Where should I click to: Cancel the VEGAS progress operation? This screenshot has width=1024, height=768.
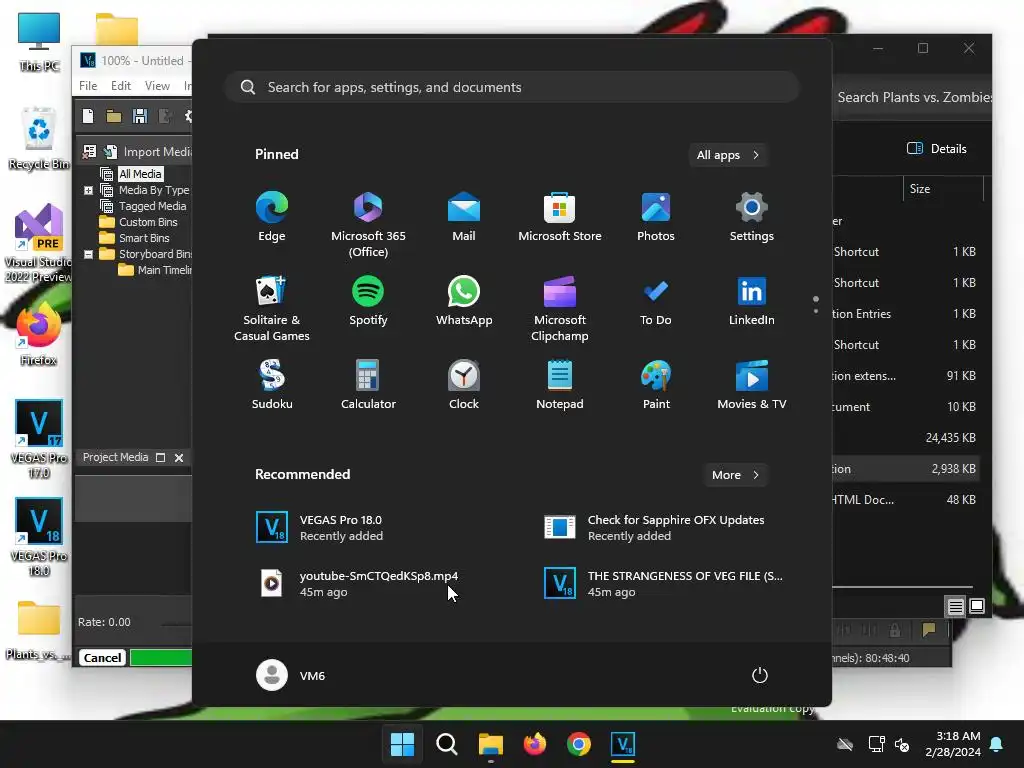[103, 658]
